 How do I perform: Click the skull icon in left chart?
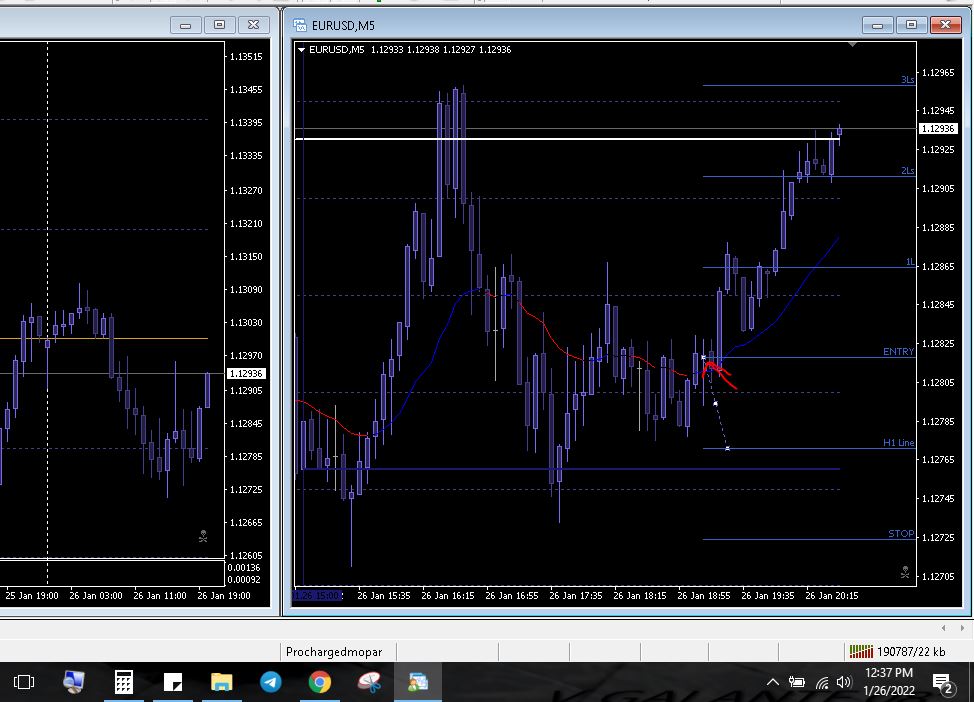pos(203,537)
